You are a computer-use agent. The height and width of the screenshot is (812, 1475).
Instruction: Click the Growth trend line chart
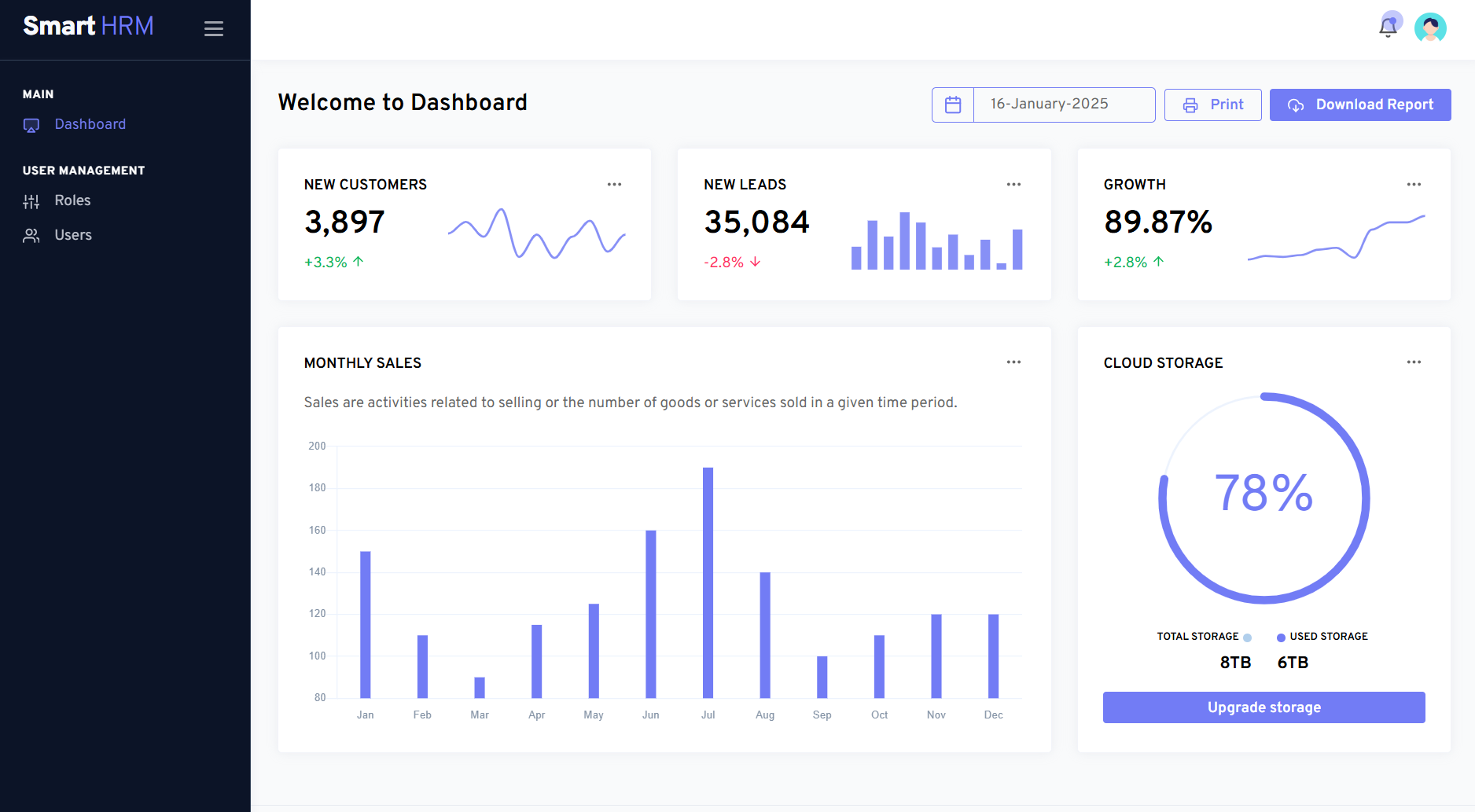[1337, 237]
